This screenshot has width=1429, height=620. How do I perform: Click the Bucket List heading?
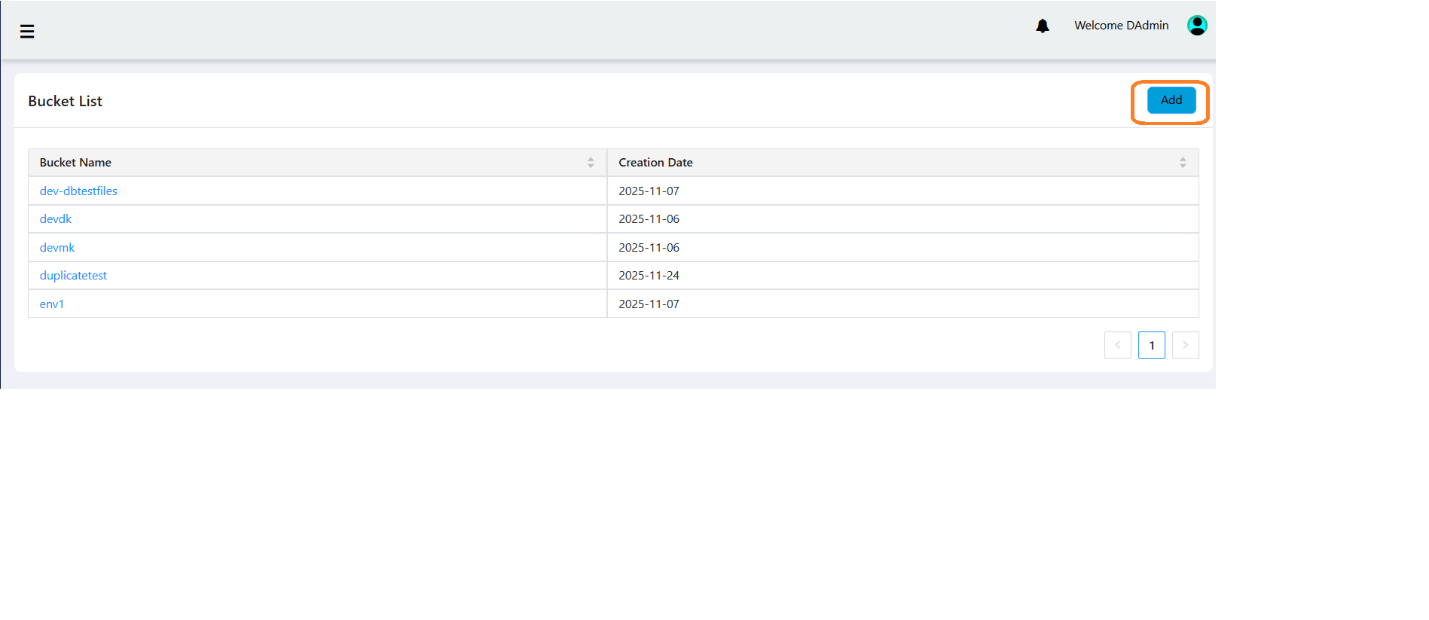tap(65, 101)
